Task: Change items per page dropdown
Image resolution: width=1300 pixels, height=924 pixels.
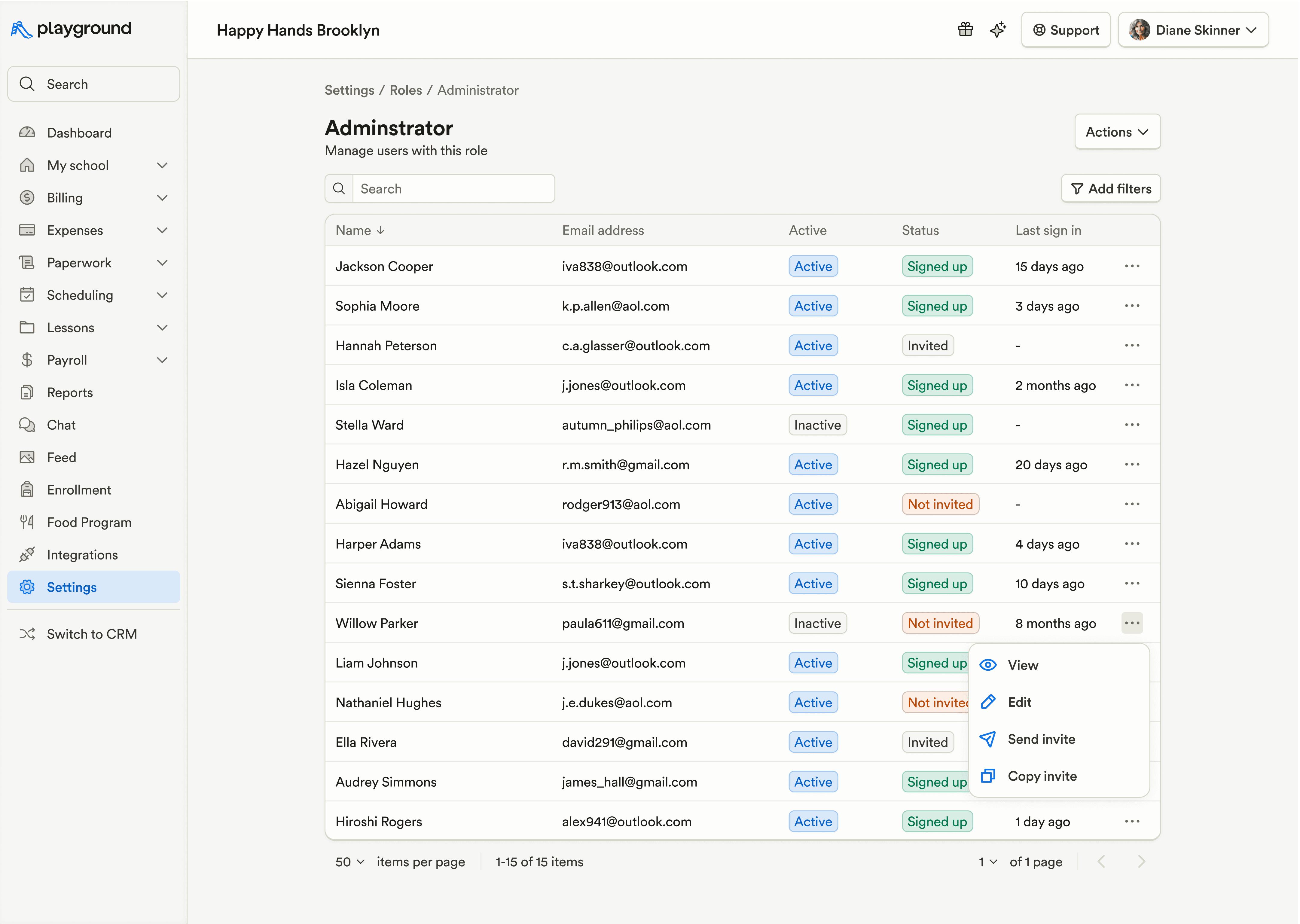Action: click(350, 862)
